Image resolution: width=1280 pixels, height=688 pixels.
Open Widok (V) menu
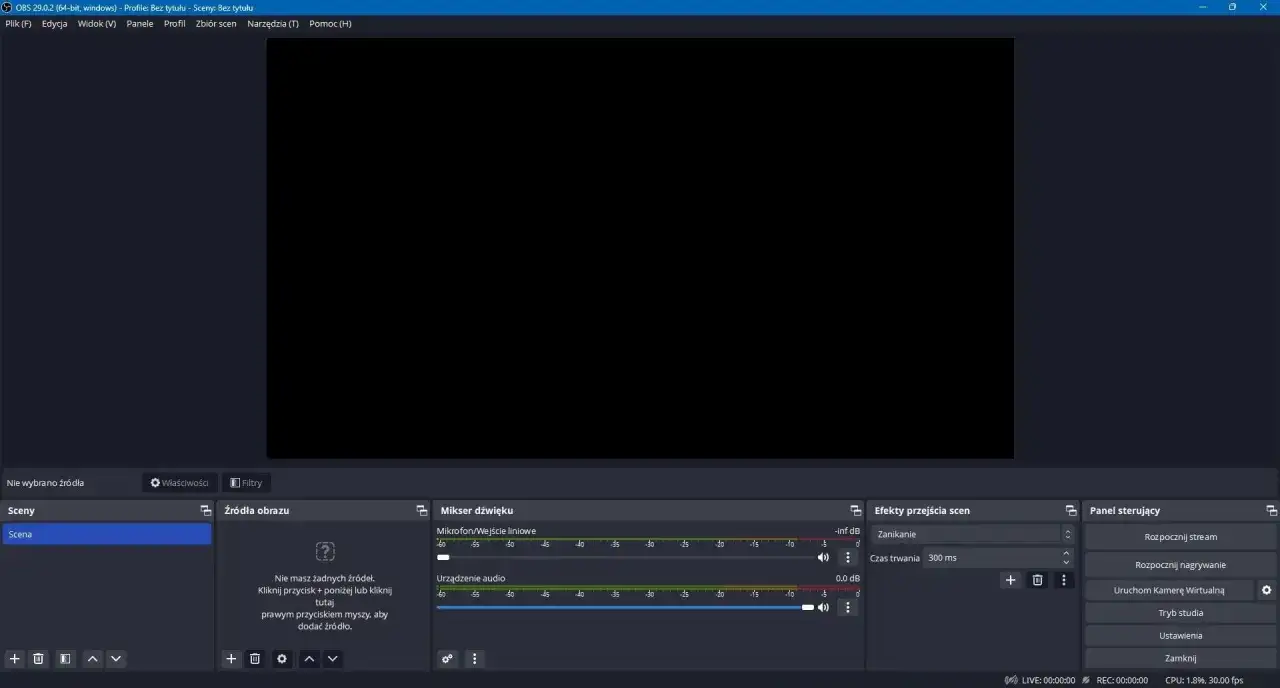tap(97, 24)
